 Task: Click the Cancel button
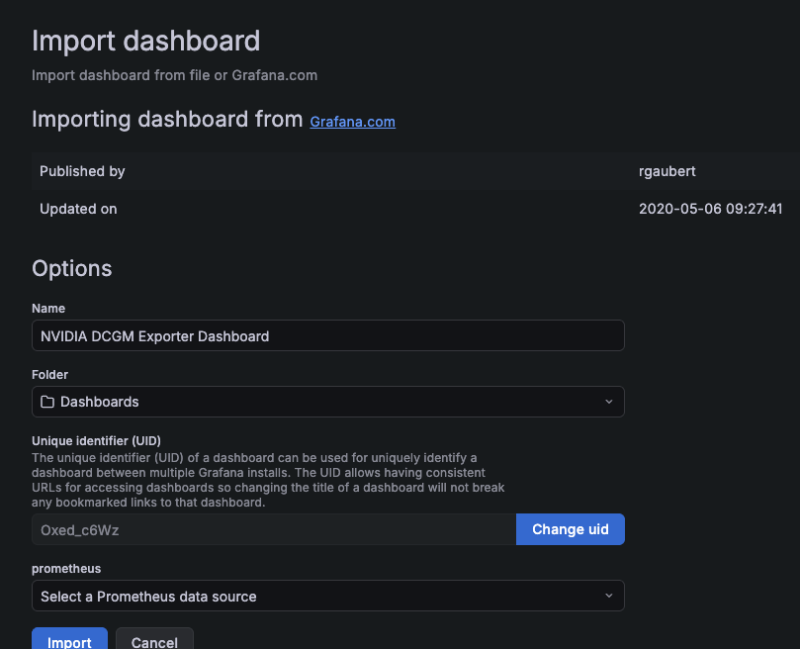click(155, 640)
